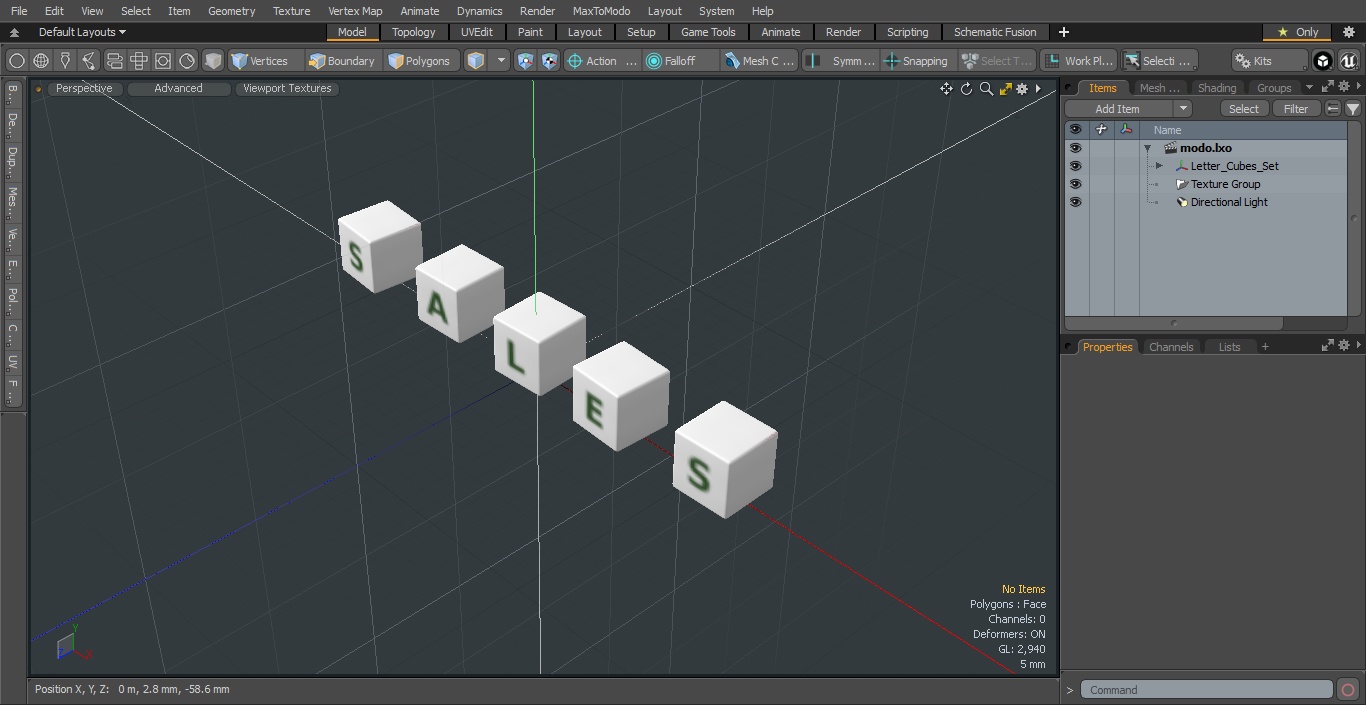Click the Unity bridge cube icon
The height and width of the screenshot is (705, 1366).
click(x=1323, y=61)
